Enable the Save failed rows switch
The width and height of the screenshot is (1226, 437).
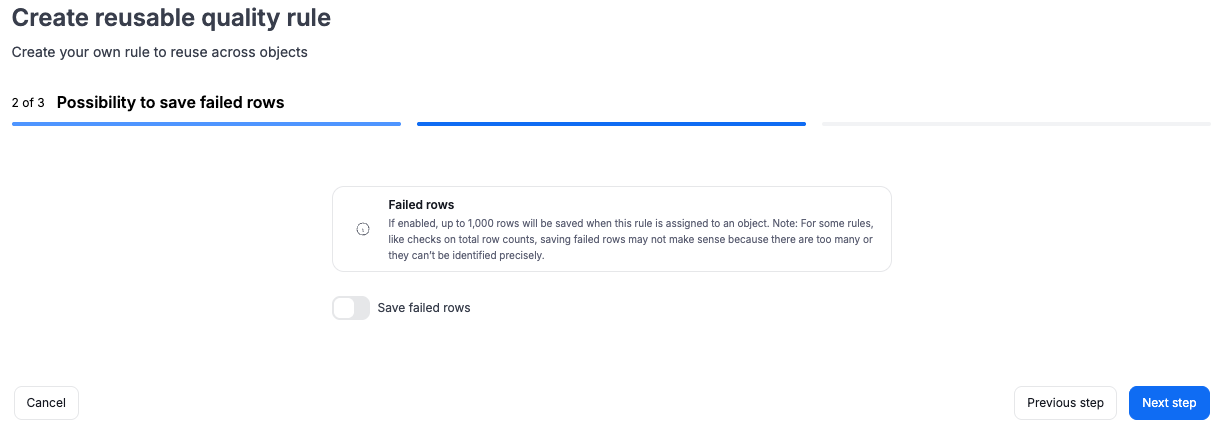[351, 308]
